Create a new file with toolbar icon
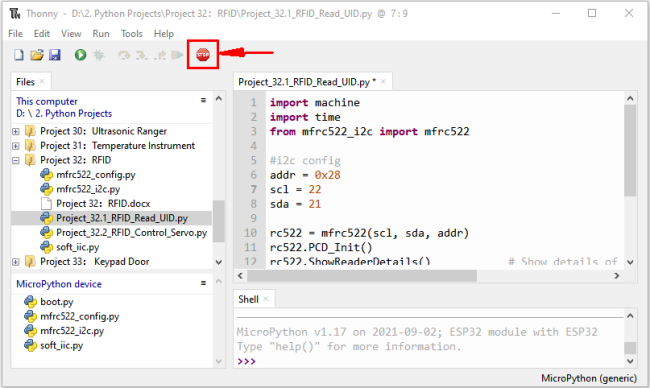The width and height of the screenshot is (650, 388). point(19,55)
